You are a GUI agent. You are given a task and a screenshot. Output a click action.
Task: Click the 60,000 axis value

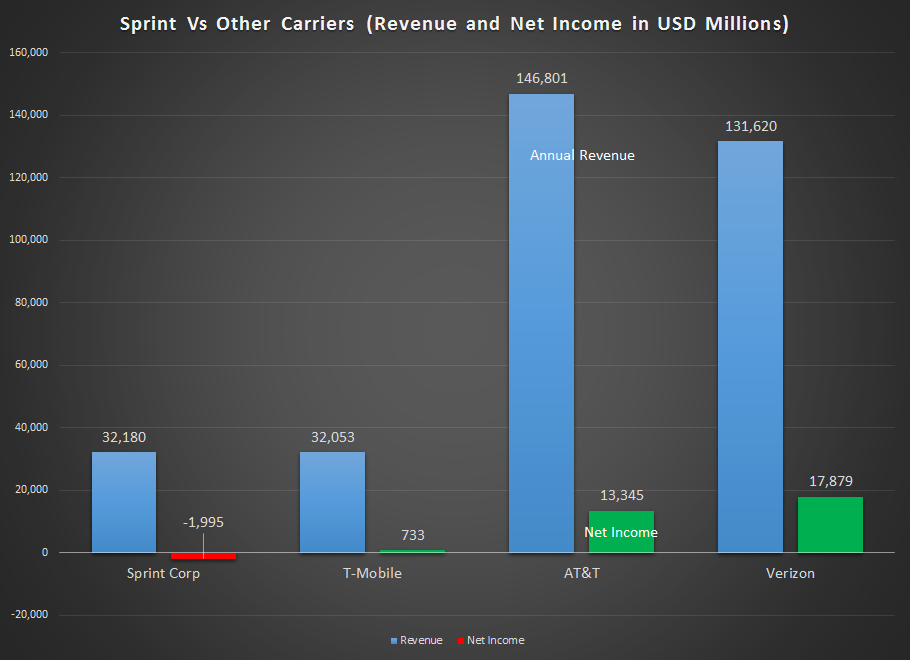click(31, 365)
